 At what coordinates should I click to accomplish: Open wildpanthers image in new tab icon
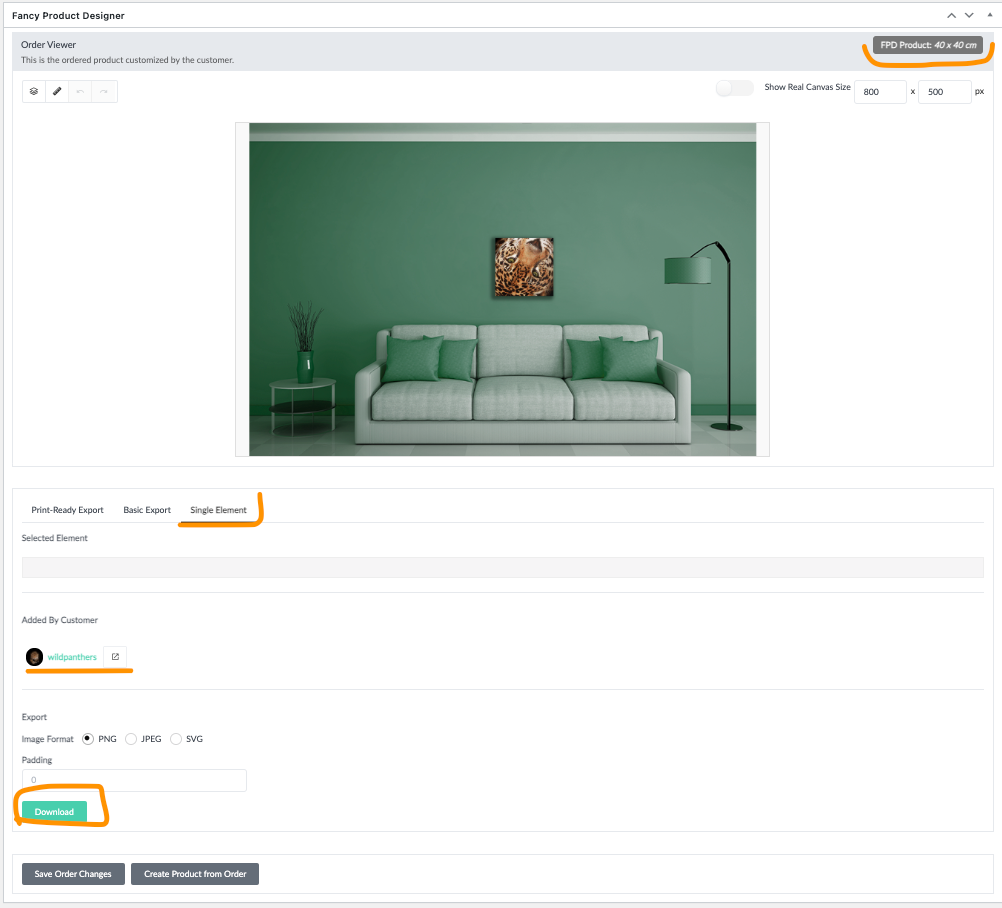[x=115, y=657]
